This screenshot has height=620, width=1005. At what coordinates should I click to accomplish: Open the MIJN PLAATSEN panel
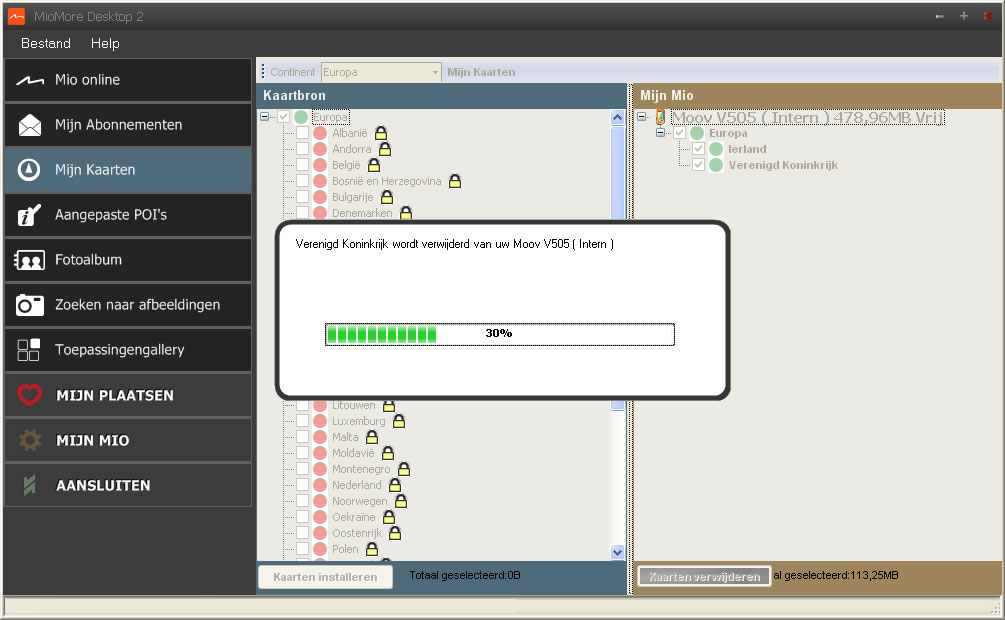click(x=128, y=395)
